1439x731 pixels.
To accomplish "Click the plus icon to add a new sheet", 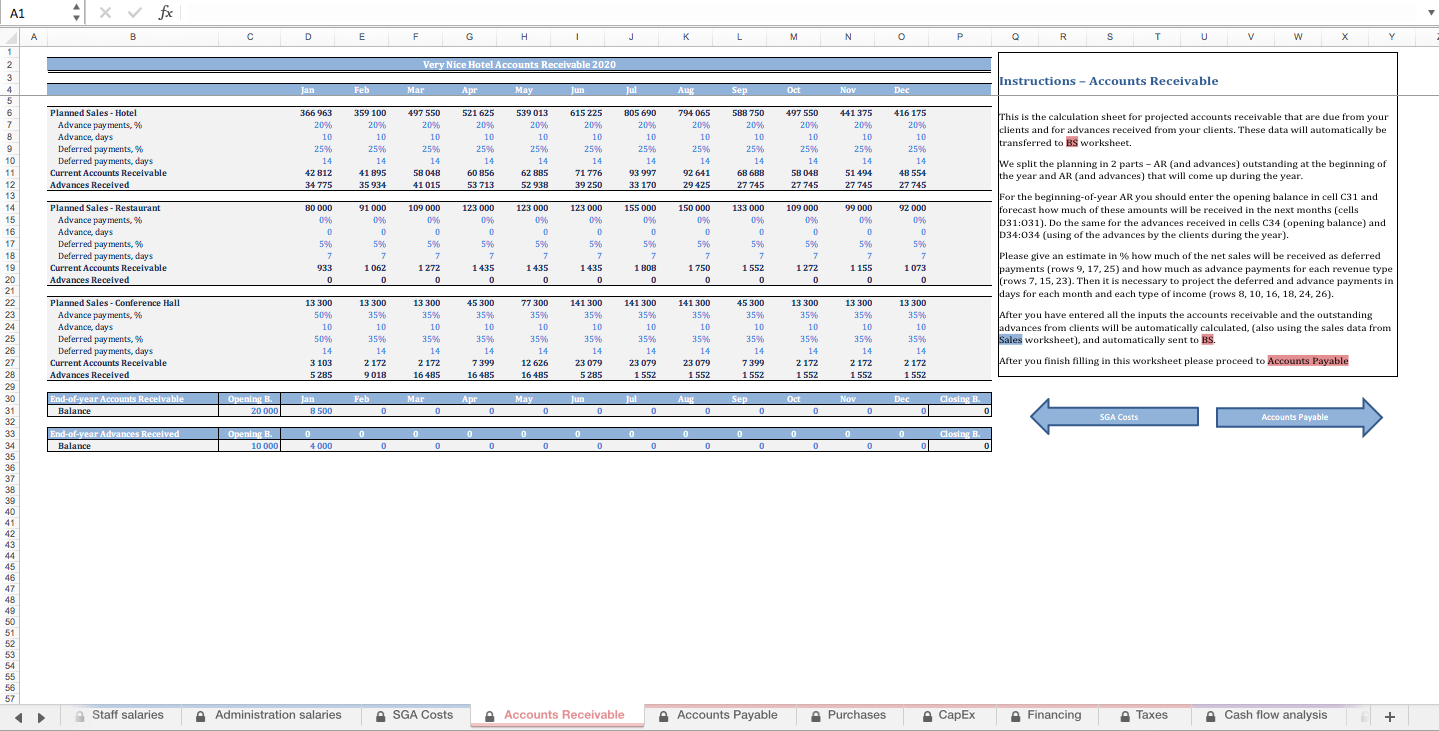I will [1389, 715].
